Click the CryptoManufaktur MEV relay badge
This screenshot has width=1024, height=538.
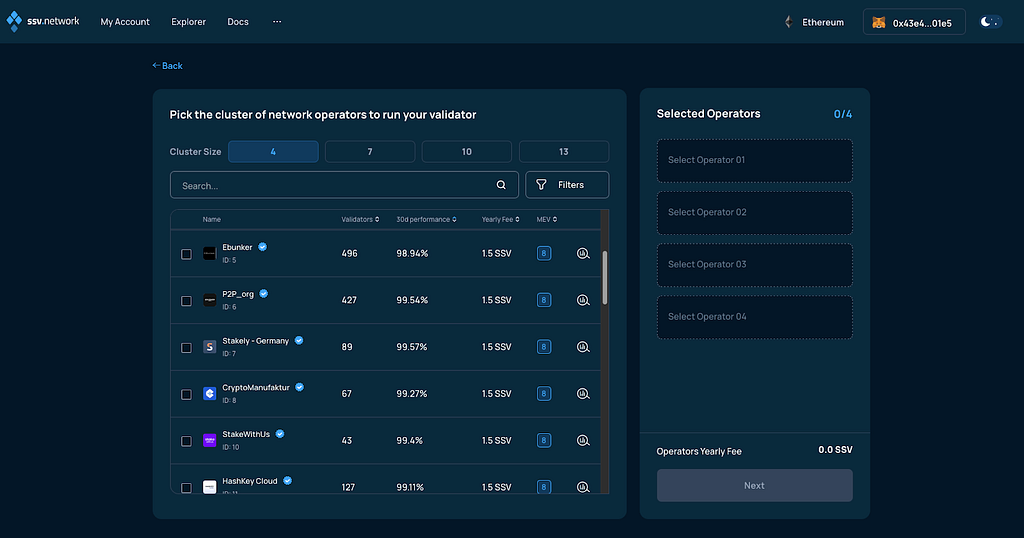(543, 394)
